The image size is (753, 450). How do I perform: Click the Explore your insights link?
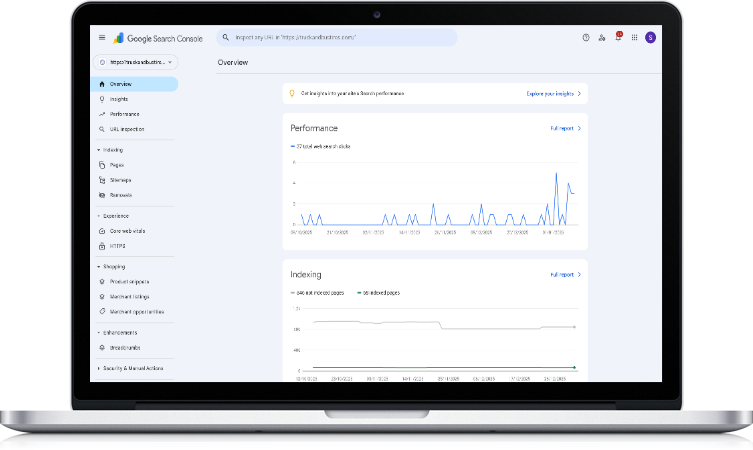(553, 93)
